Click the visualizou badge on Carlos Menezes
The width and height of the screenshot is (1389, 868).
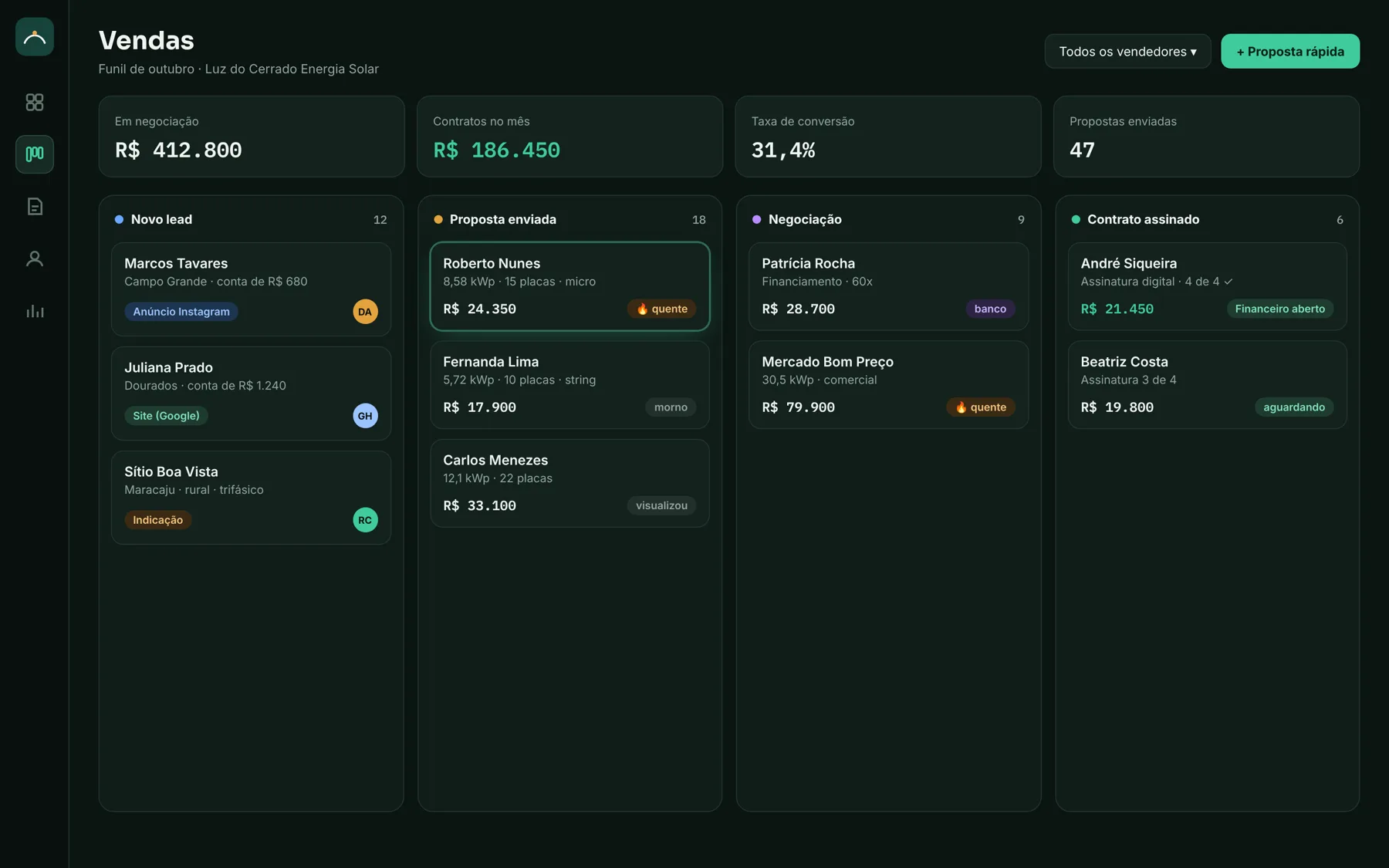(x=661, y=505)
